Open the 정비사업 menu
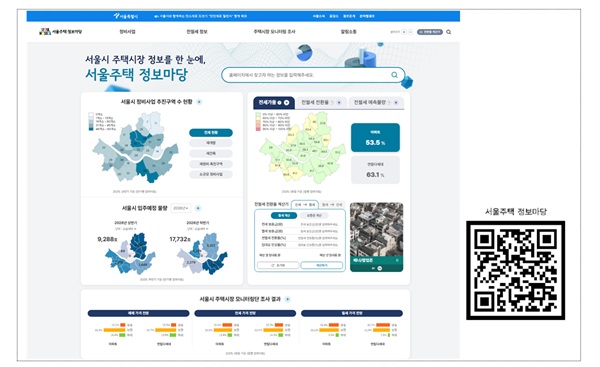This screenshot has width=600, height=367. tap(127, 32)
